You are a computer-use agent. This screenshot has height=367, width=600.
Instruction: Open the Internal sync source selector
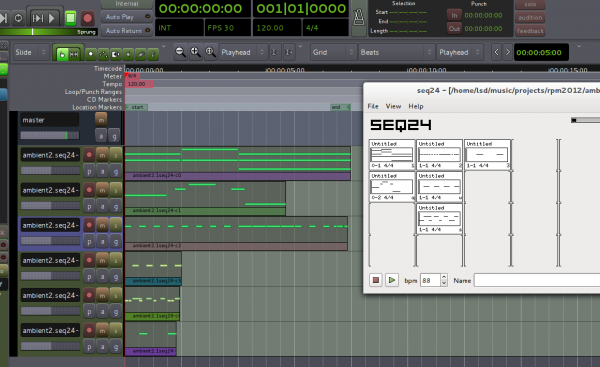coord(127,4)
